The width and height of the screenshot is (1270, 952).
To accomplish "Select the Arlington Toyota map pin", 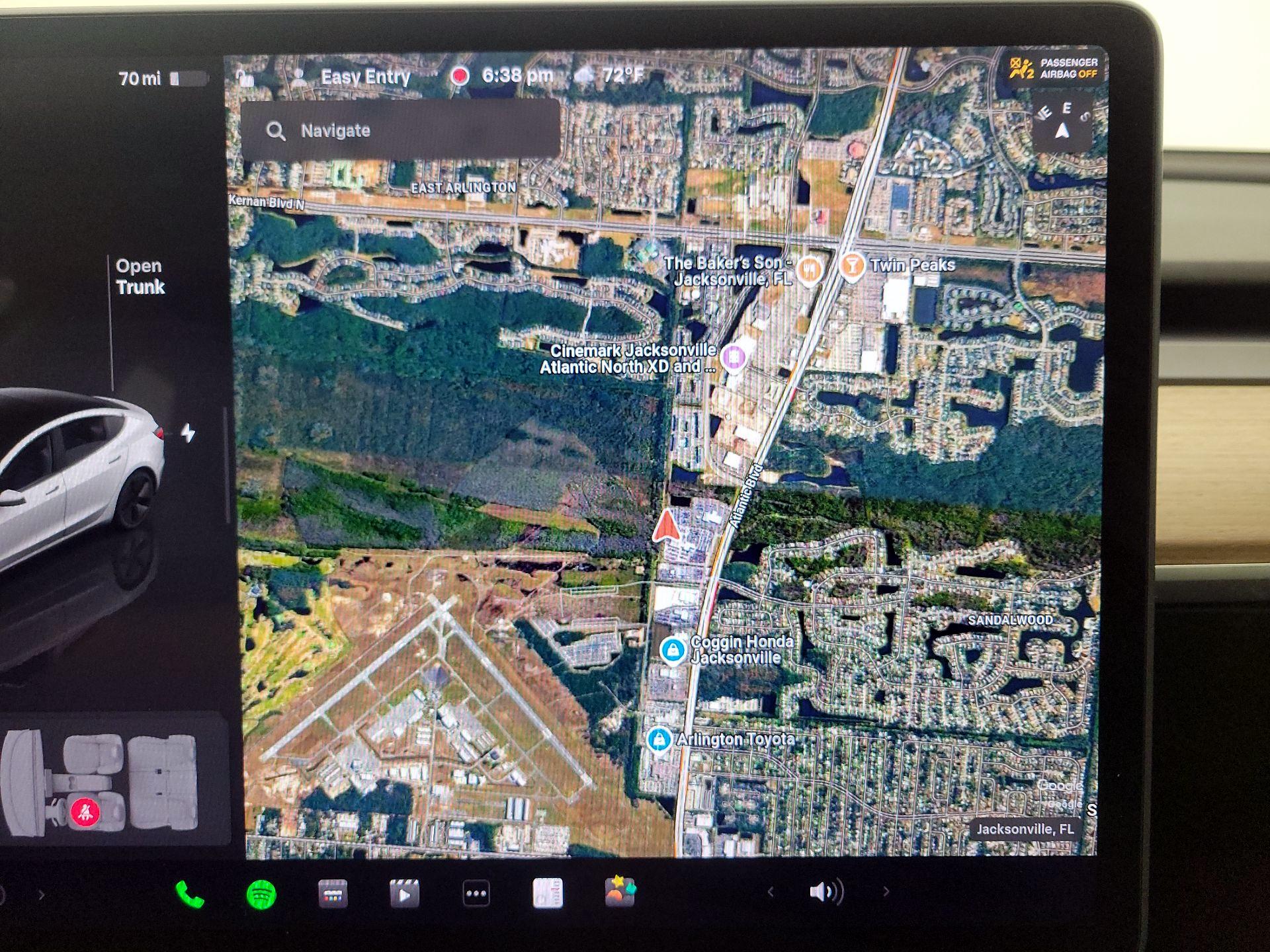I will coord(659,739).
